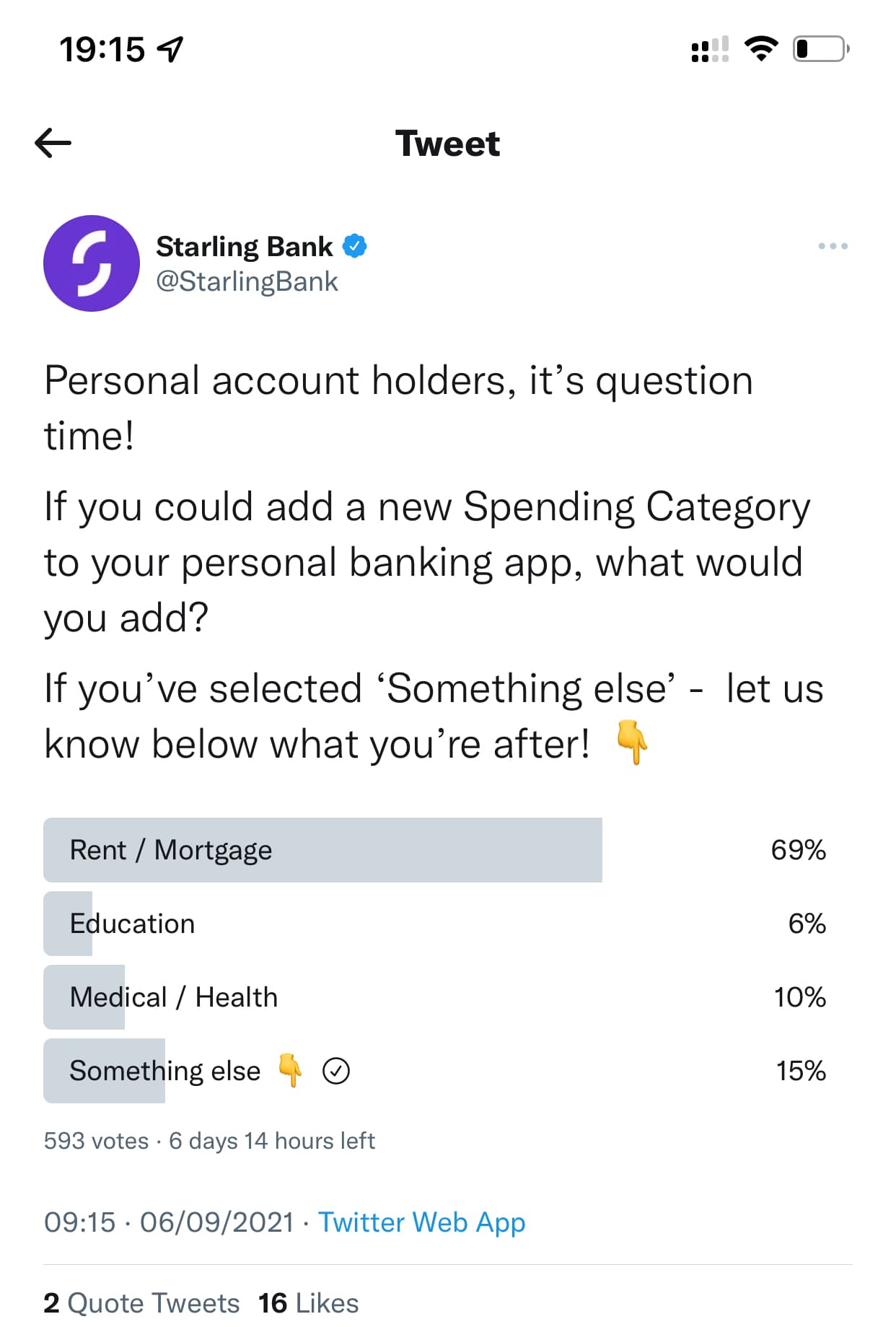Tap the back arrow icon
The height and width of the screenshot is (1327, 896).
point(53,143)
